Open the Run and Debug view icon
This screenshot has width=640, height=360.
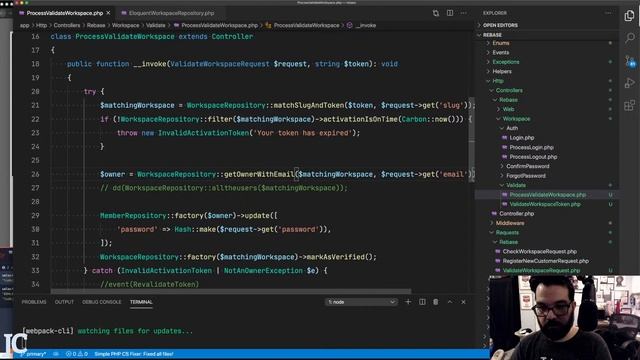click(629, 83)
